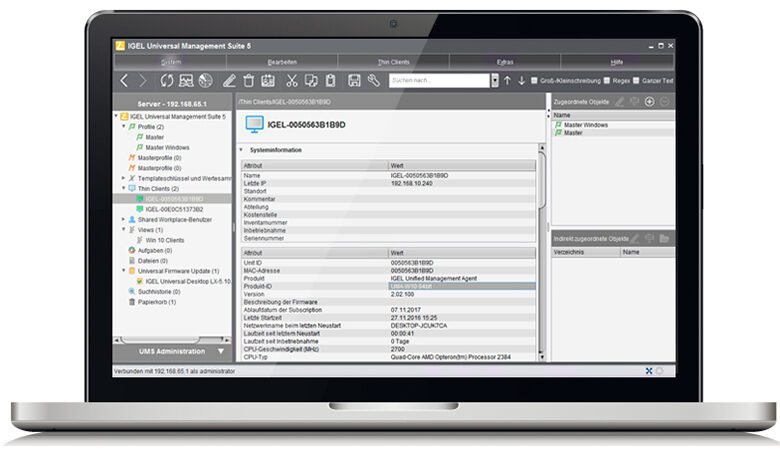Viewport: 780px width, 457px height.
Task: Select Dateien (0) in tree
Action: [x=152, y=261]
